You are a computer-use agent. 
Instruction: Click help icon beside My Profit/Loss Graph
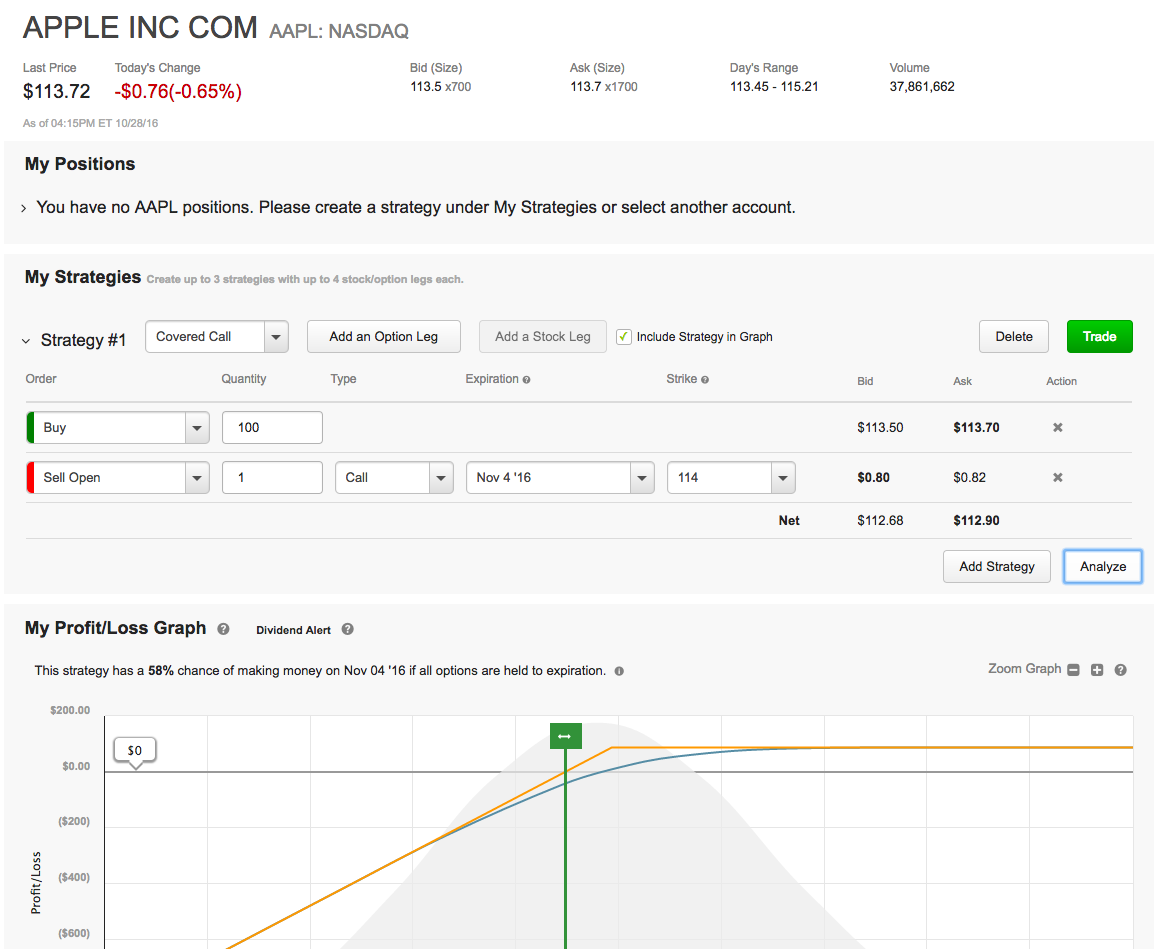point(223,629)
